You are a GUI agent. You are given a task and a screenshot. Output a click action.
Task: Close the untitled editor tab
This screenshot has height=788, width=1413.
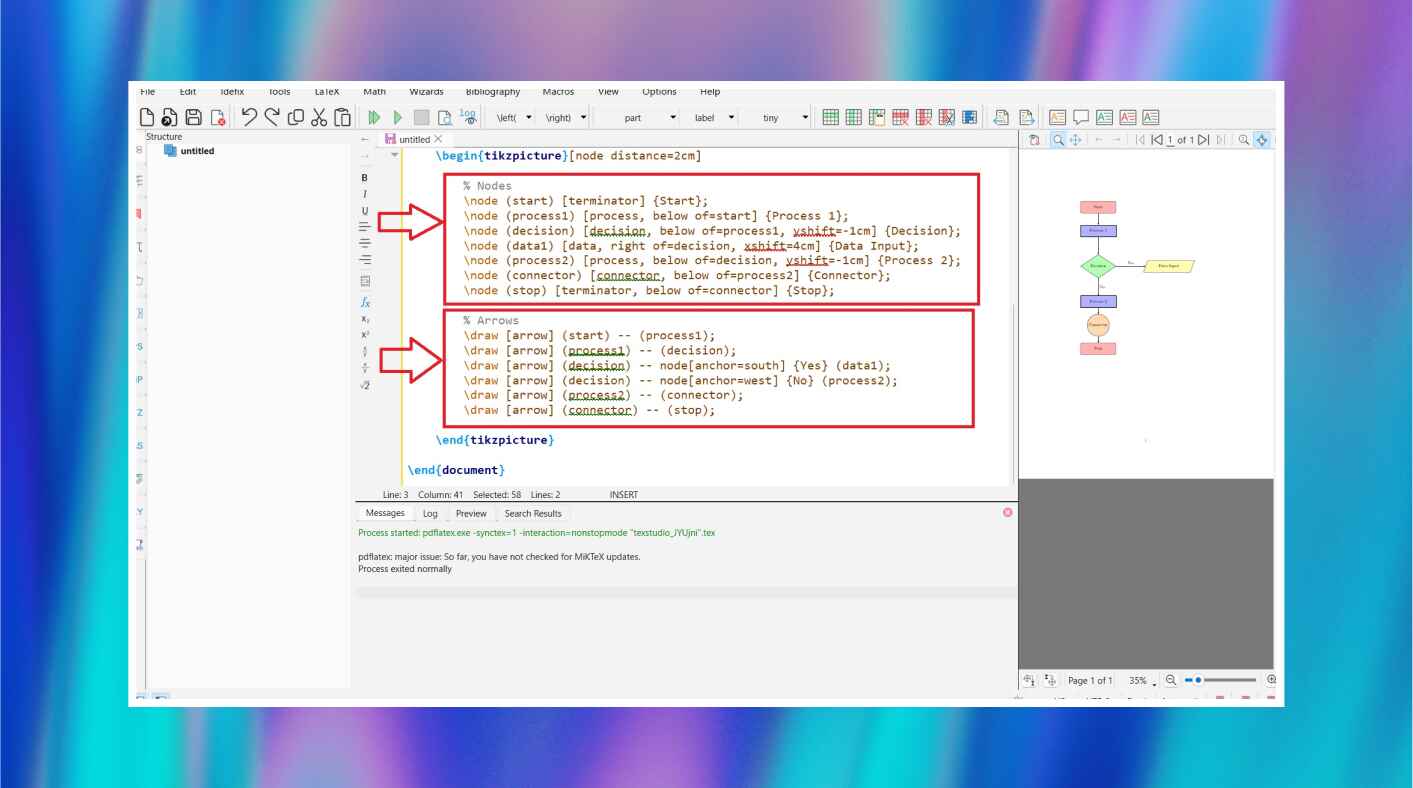438,139
